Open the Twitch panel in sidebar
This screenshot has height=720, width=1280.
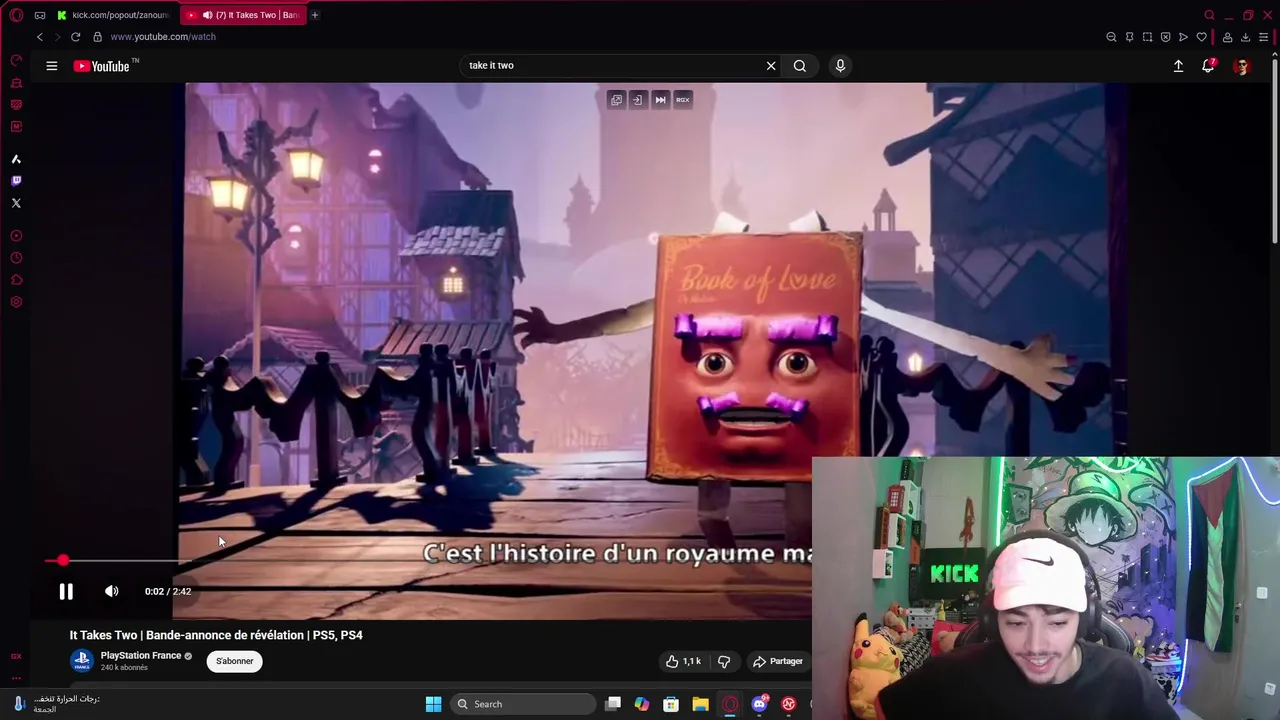(16, 181)
